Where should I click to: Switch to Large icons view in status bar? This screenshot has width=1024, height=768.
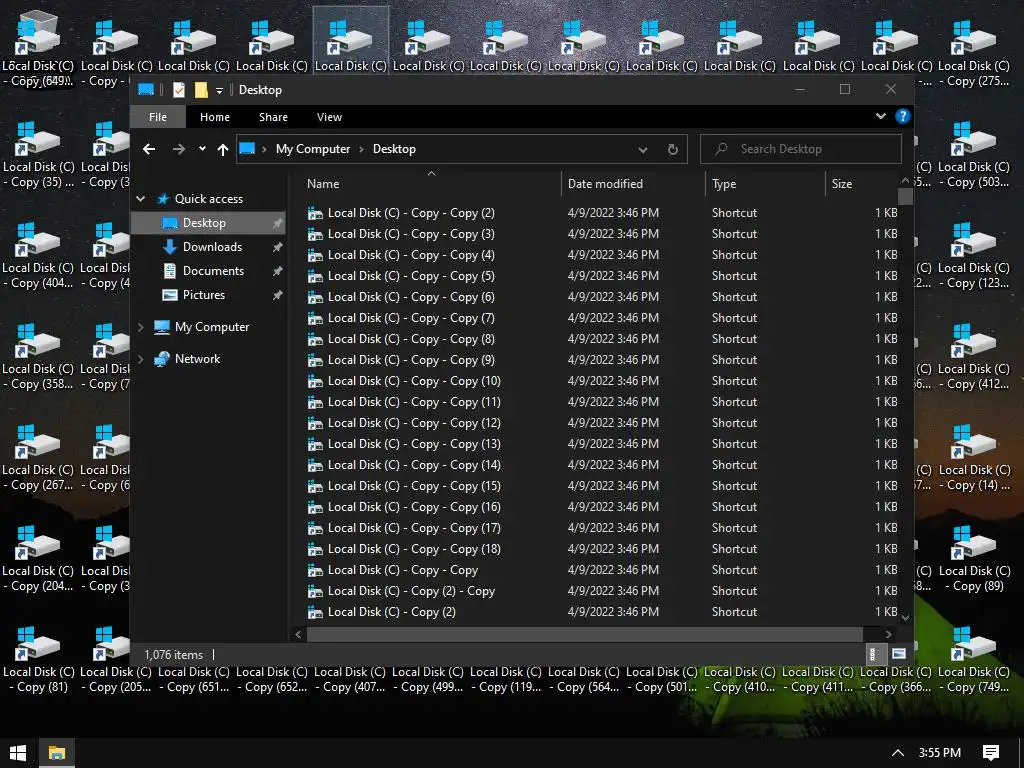pos(899,654)
